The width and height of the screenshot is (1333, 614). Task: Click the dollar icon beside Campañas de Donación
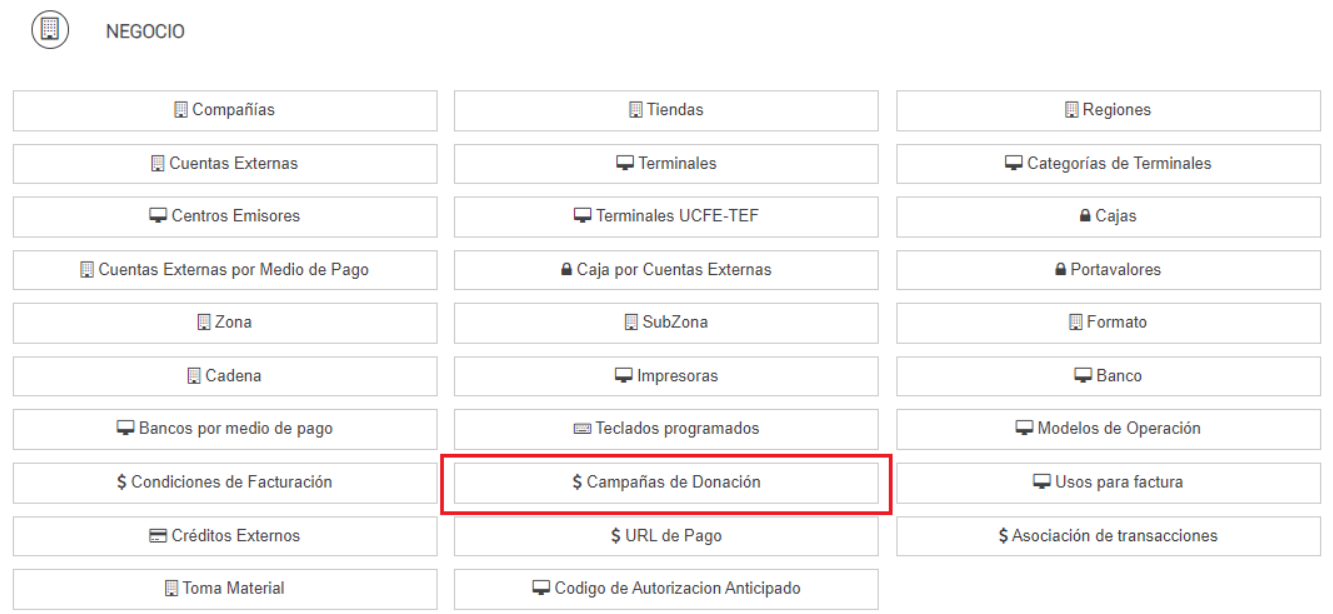click(x=577, y=482)
